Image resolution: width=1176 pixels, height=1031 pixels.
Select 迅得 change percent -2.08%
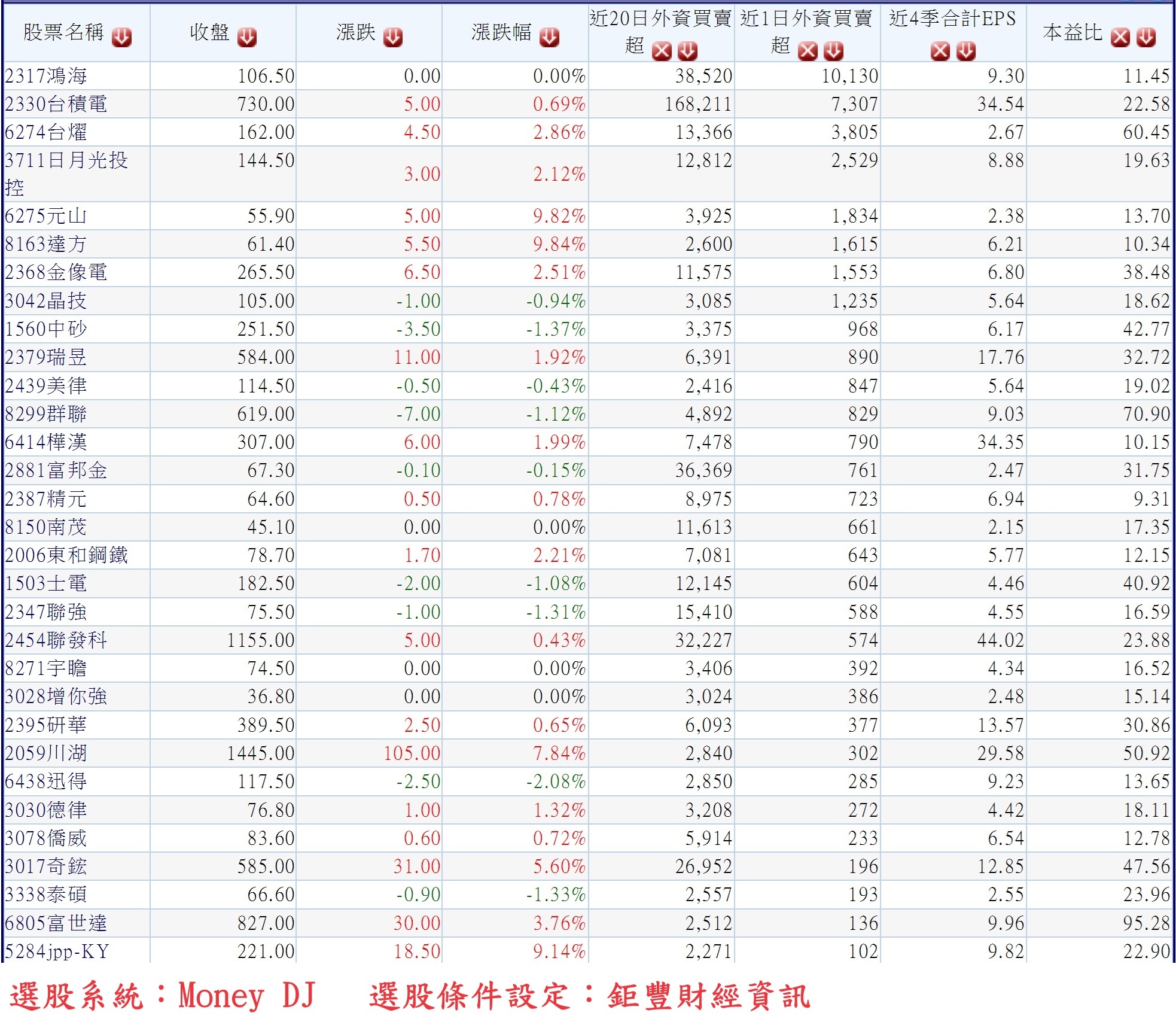click(555, 781)
